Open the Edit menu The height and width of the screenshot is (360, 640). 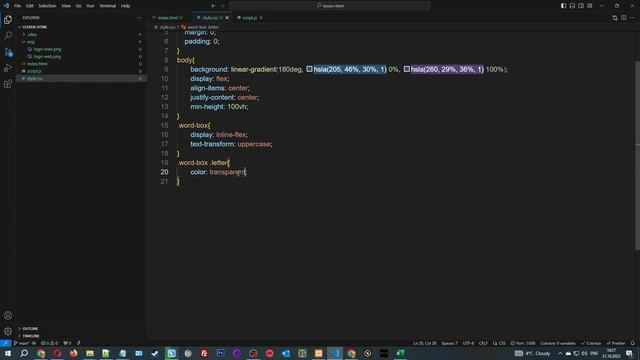tap(30, 6)
